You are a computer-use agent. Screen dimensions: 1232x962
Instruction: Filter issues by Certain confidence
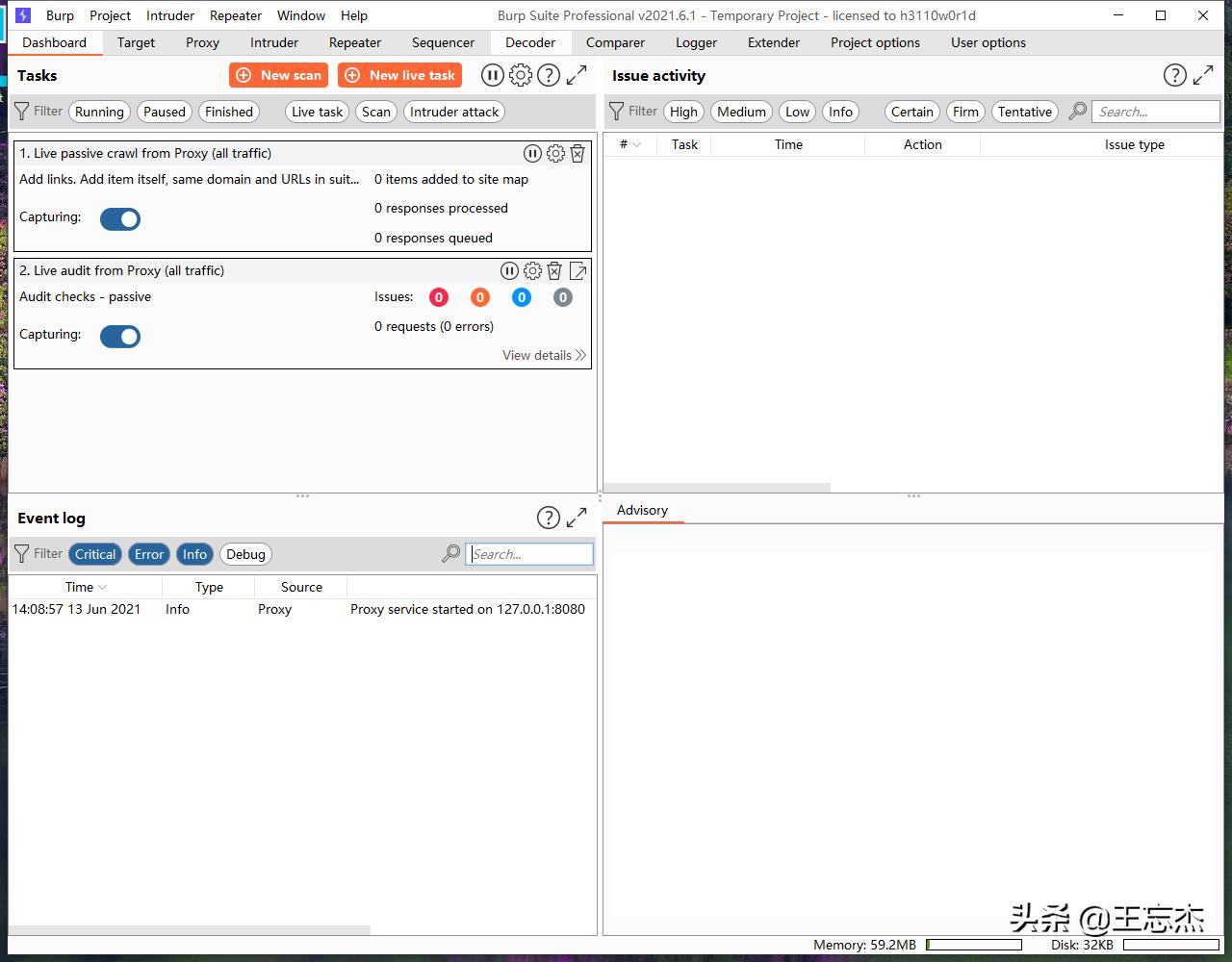pyautogui.click(x=912, y=112)
